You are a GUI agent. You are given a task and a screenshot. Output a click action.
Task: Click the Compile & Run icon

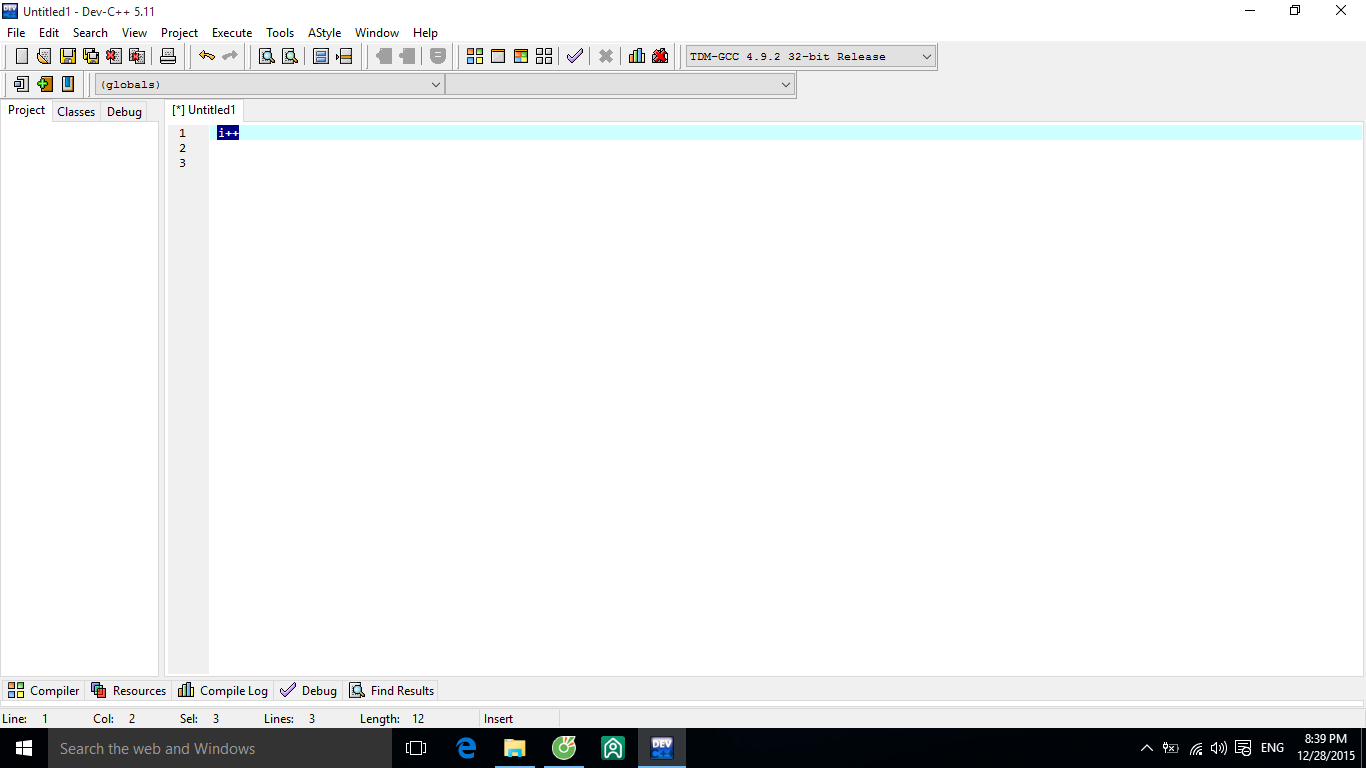(x=521, y=56)
